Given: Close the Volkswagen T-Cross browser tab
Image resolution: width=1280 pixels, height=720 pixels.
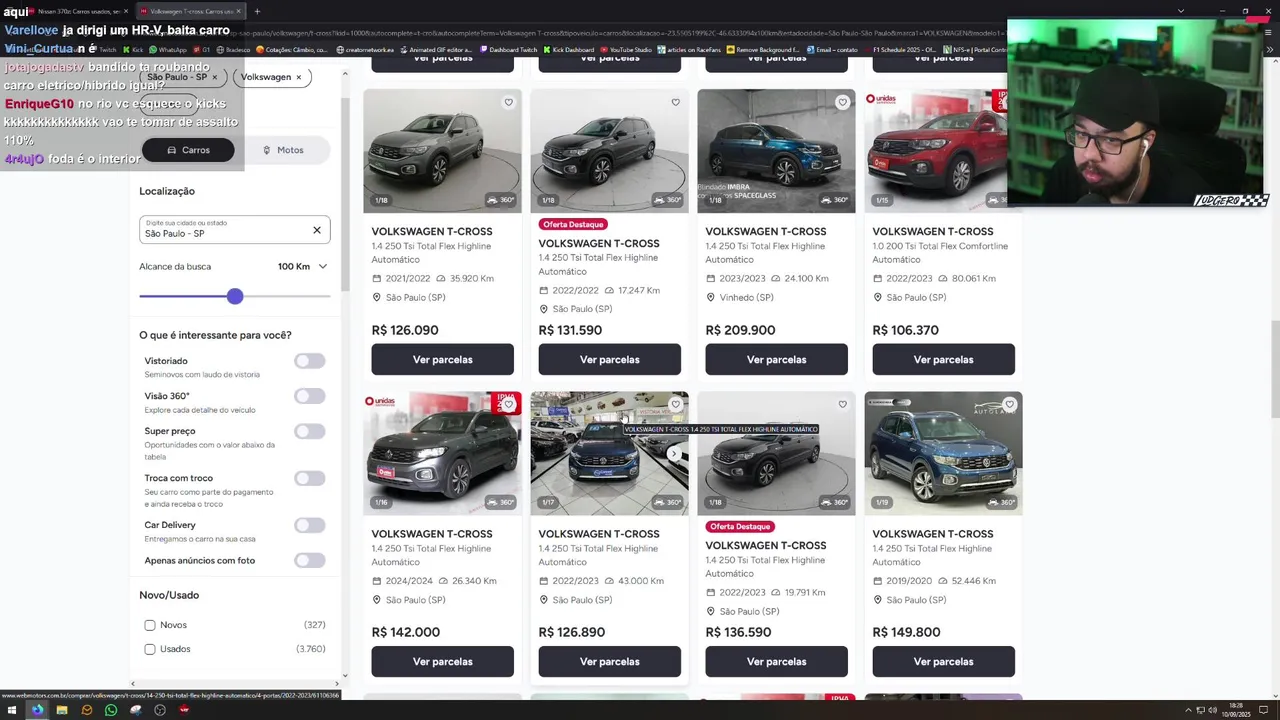Looking at the screenshot, I should [x=238, y=11].
